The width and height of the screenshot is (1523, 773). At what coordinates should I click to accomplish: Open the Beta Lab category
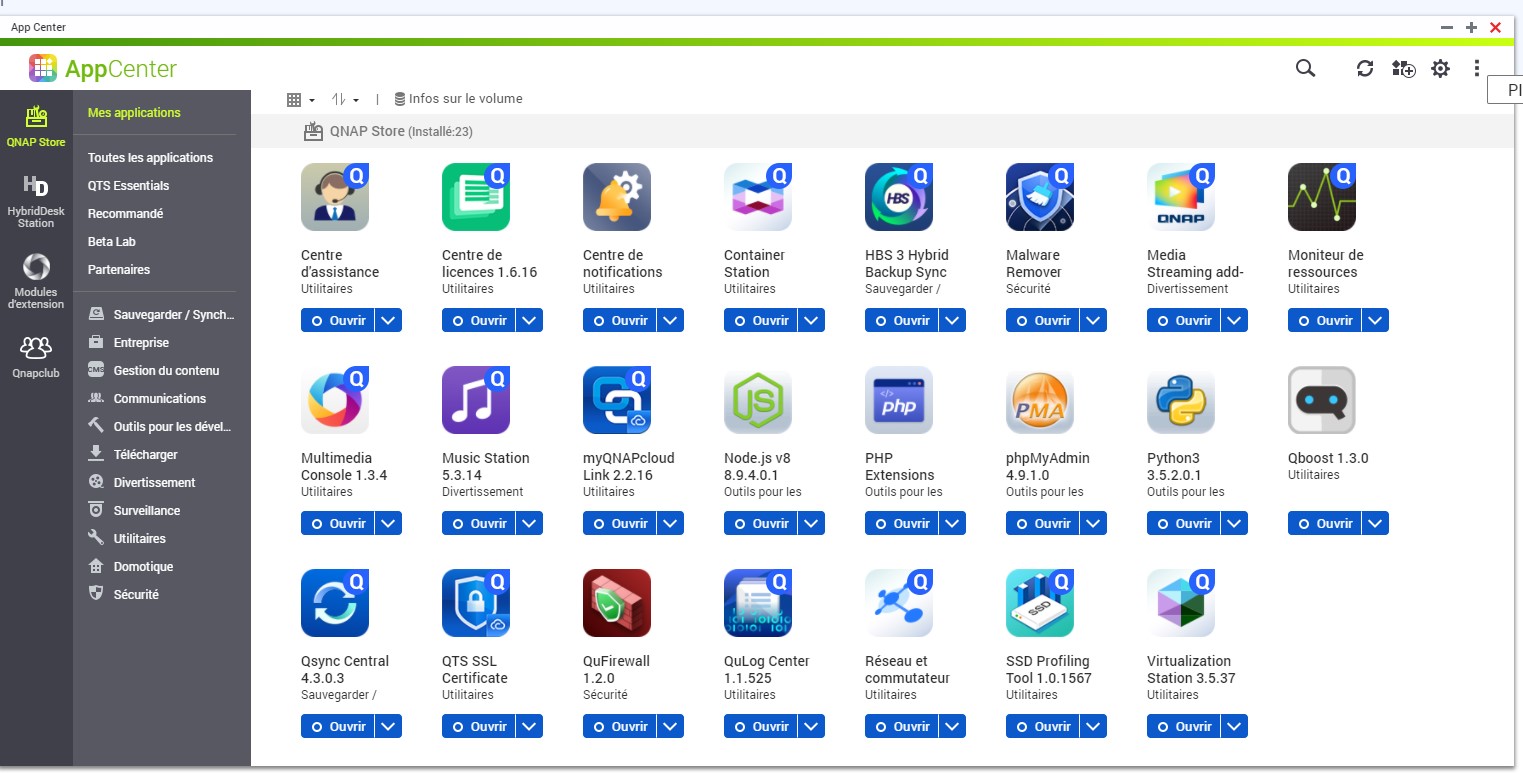point(111,242)
